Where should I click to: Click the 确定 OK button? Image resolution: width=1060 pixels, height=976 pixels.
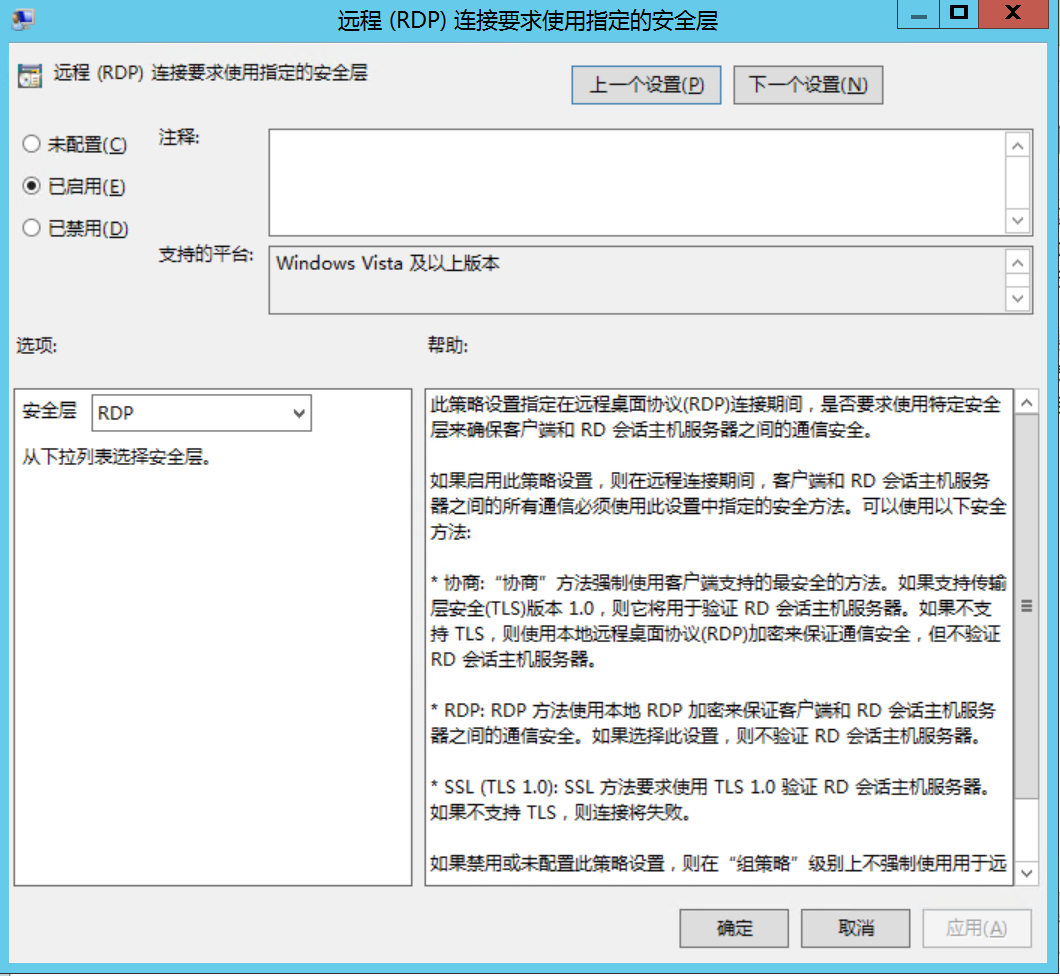[733, 928]
